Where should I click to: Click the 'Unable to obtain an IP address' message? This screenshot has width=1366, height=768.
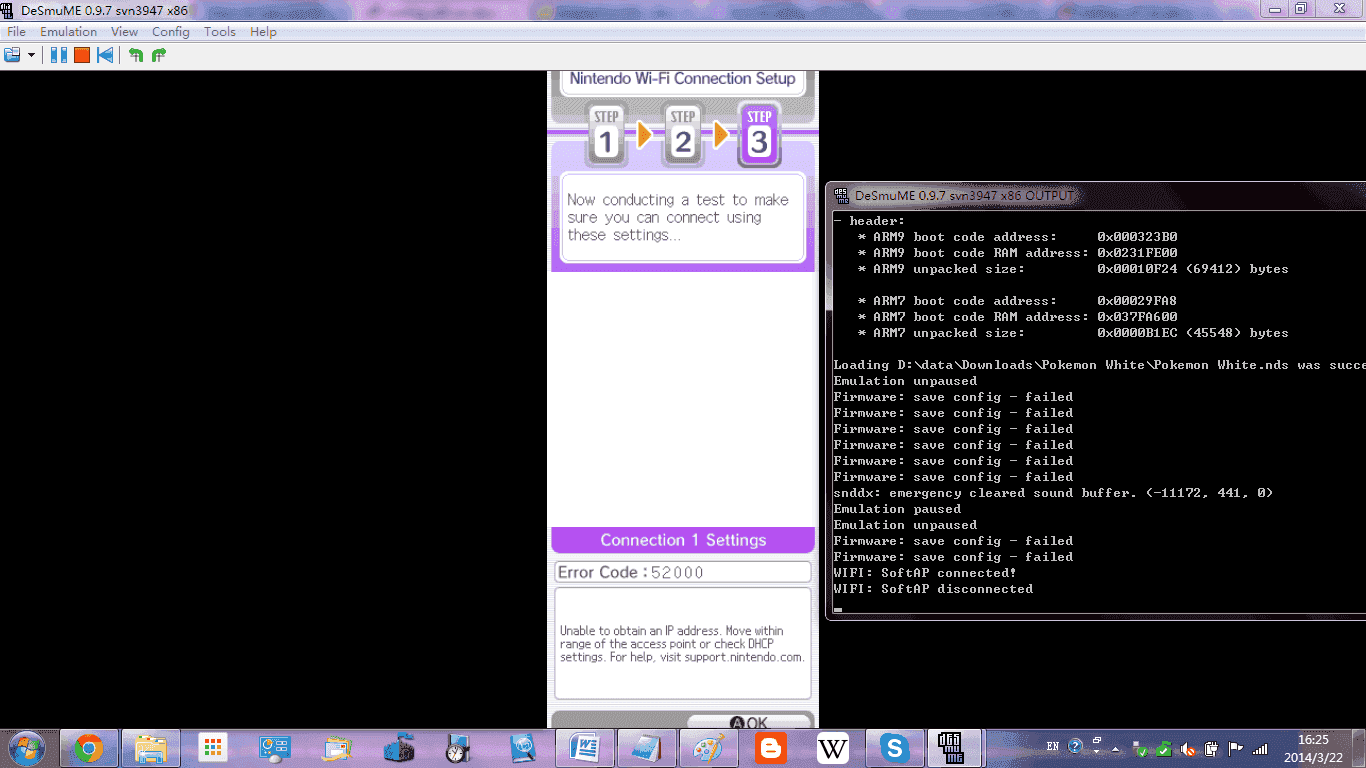click(682, 644)
